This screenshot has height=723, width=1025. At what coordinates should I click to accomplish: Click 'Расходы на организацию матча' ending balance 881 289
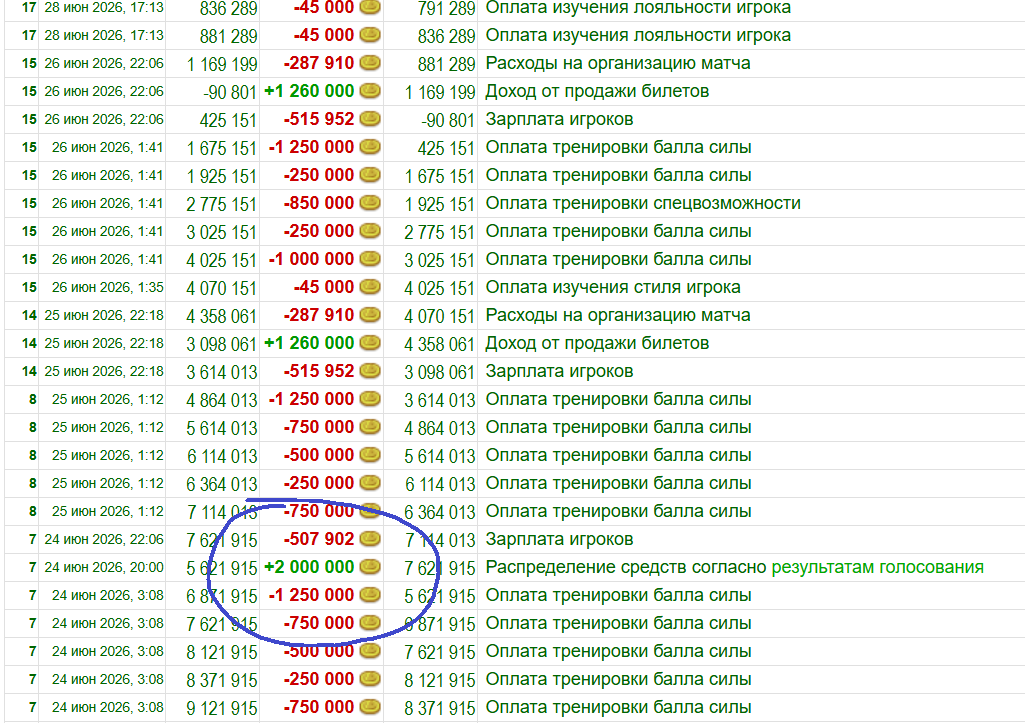click(x=618, y=63)
